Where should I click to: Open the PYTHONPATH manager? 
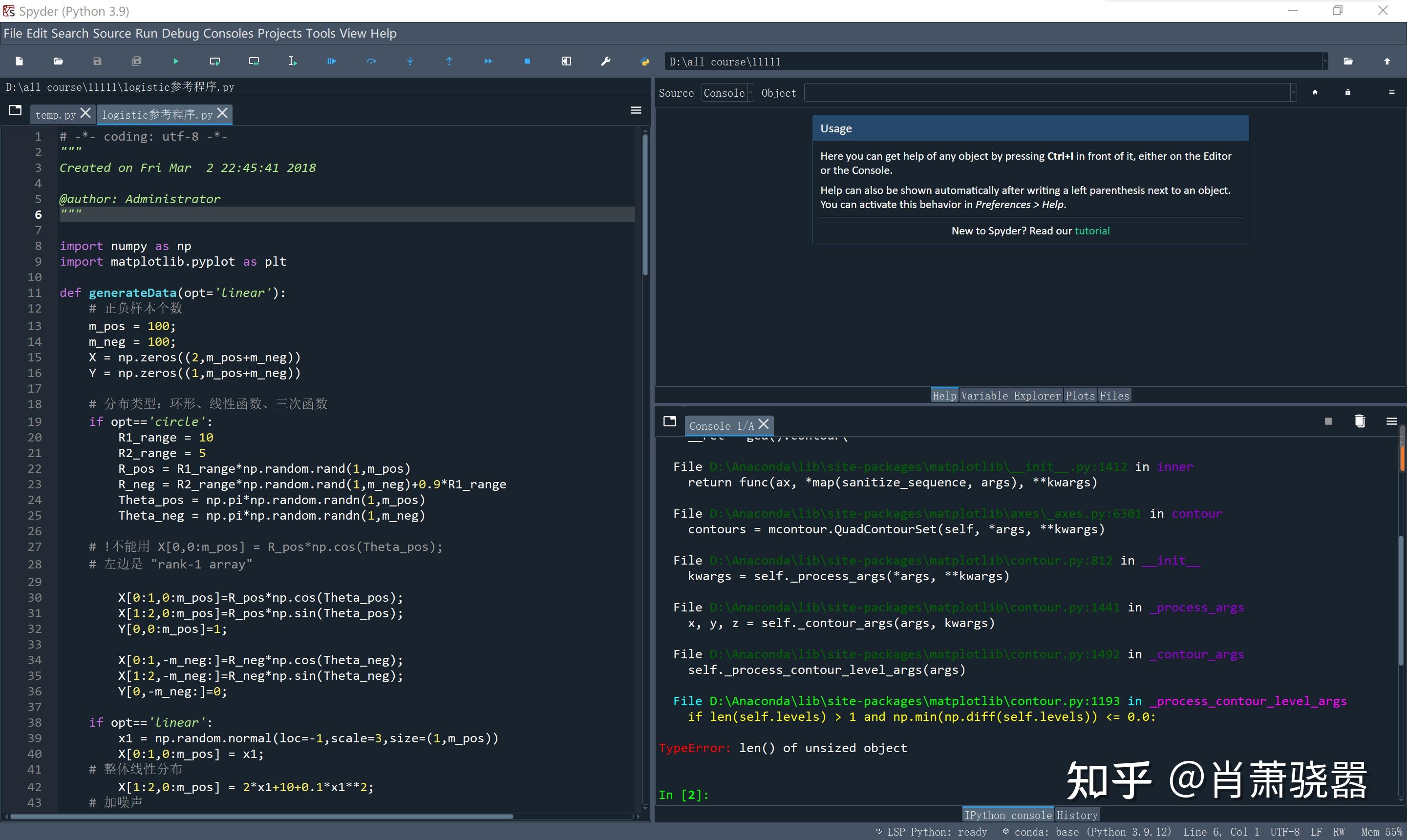click(645, 61)
